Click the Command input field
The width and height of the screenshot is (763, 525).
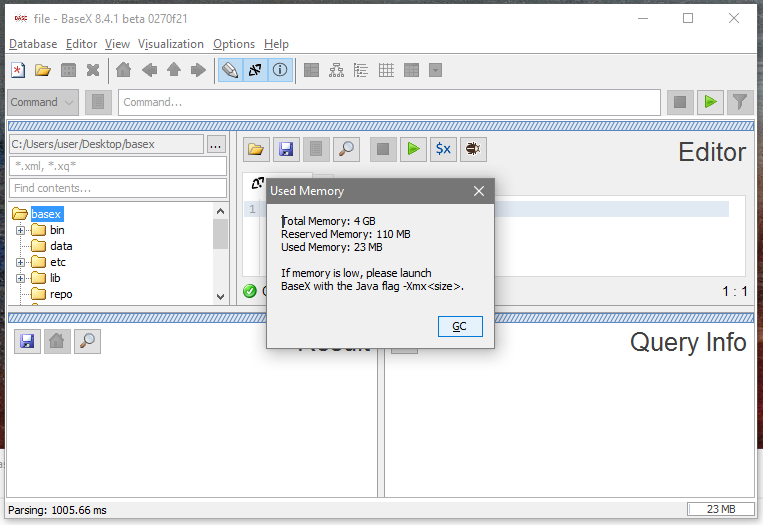coord(389,102)
